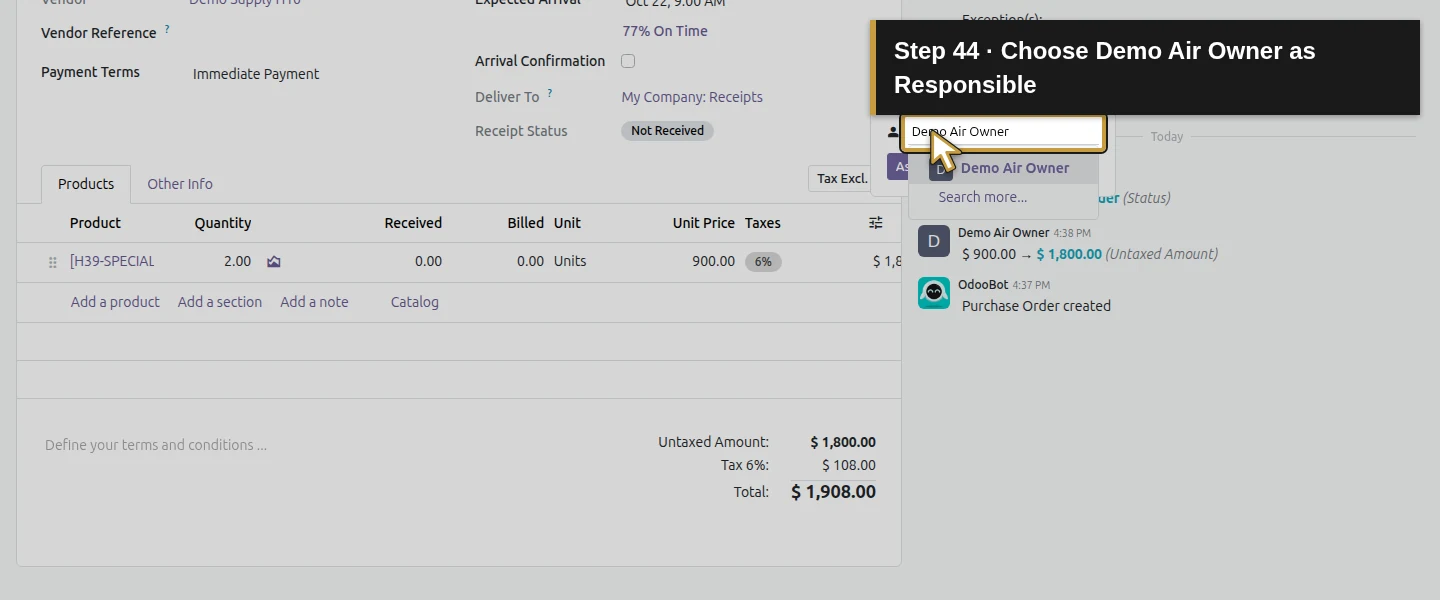Viewport: 1440px width, 600px height.
Task: Click the Units cell in the product line
Action: click(x=570, y=262)
